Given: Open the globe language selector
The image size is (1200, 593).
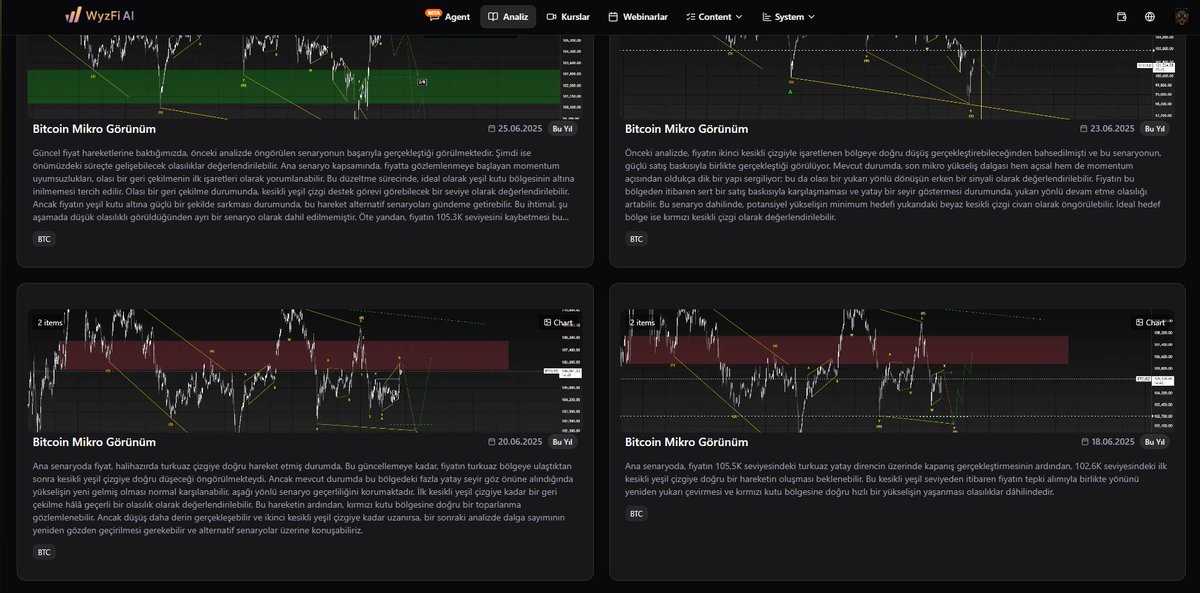Looking at the screenshot, I should coord(1150,17).
